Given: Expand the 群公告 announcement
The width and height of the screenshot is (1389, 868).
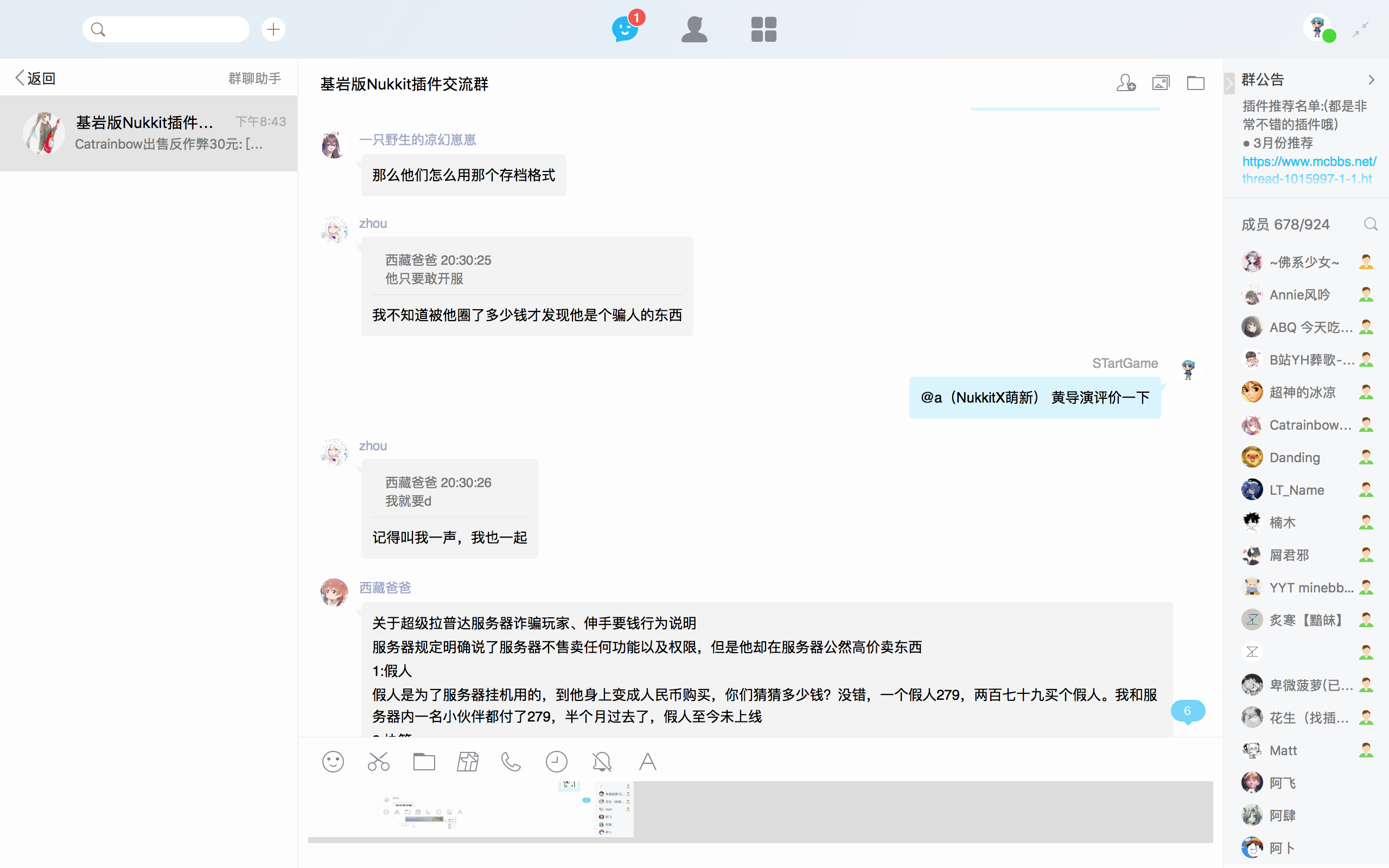Looking at the screenshot, I should coord(1371,80).
